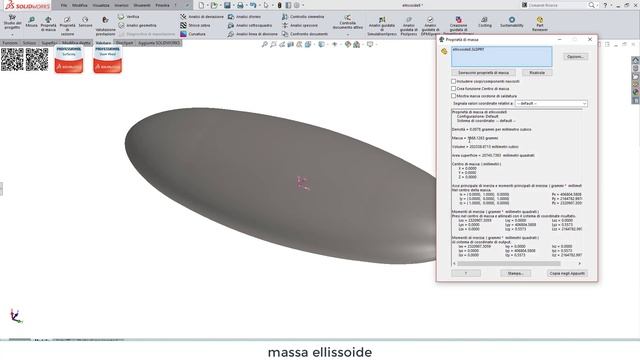Switch to the Schizzo tab

click(29, 43)
